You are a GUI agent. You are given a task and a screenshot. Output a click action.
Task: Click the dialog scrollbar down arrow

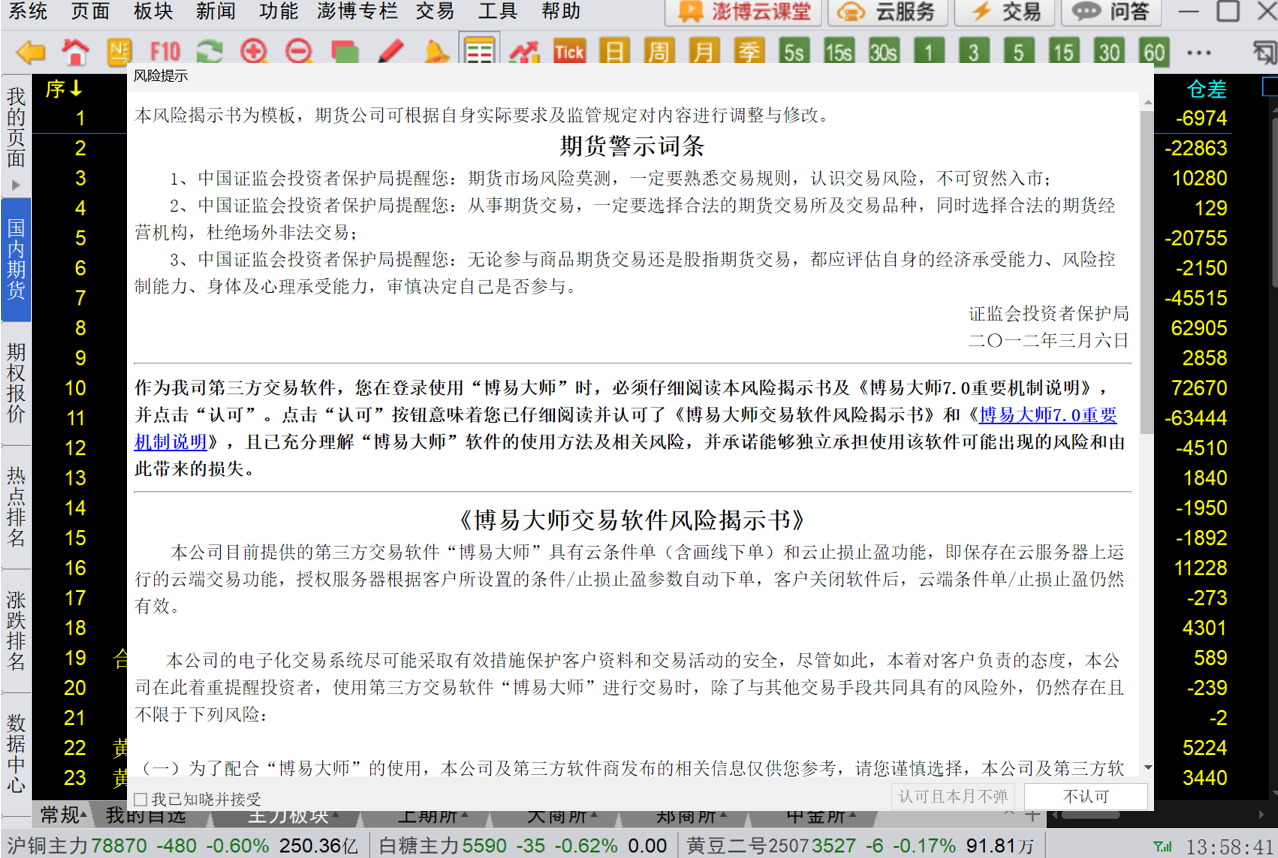pos(1146,768)
